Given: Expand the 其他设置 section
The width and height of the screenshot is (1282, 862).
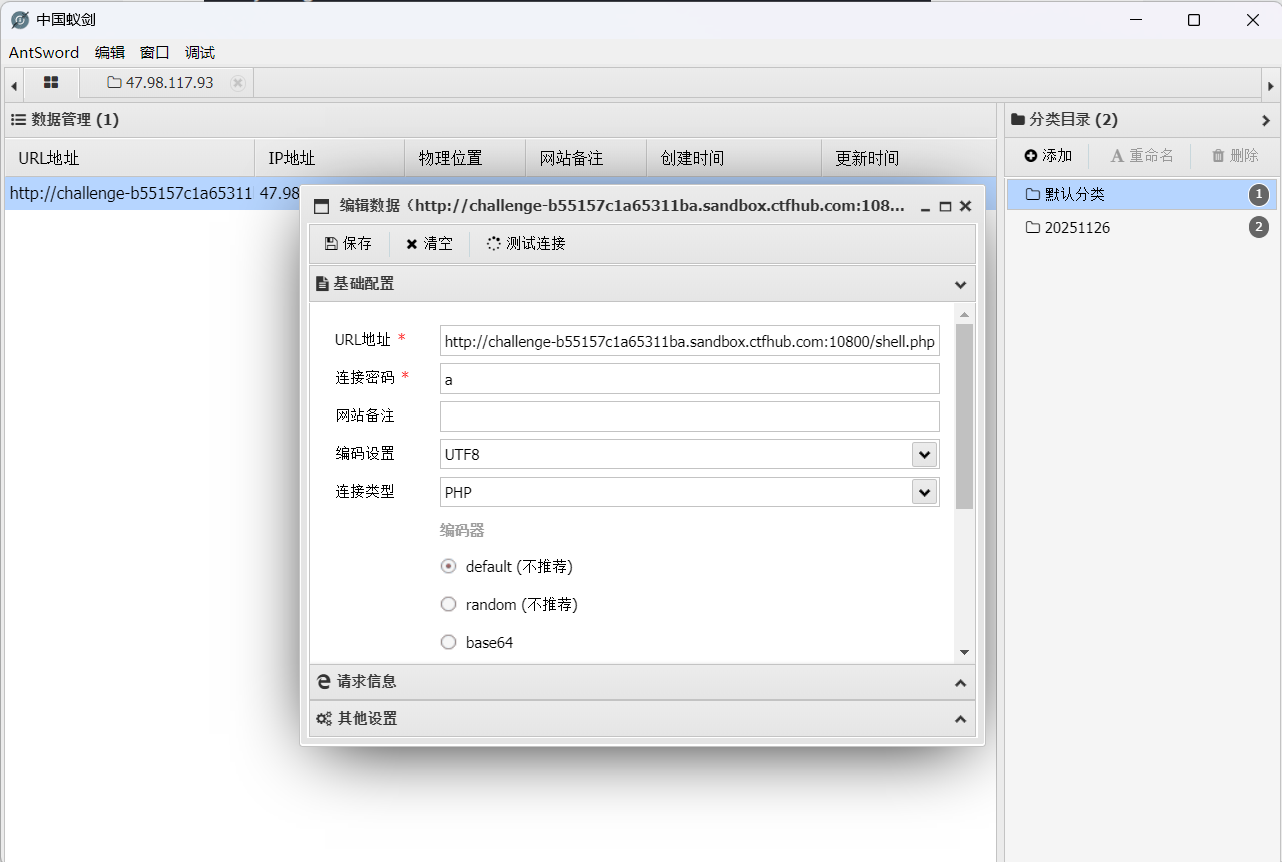Looking at the screenshot, I should pos(961,719).
